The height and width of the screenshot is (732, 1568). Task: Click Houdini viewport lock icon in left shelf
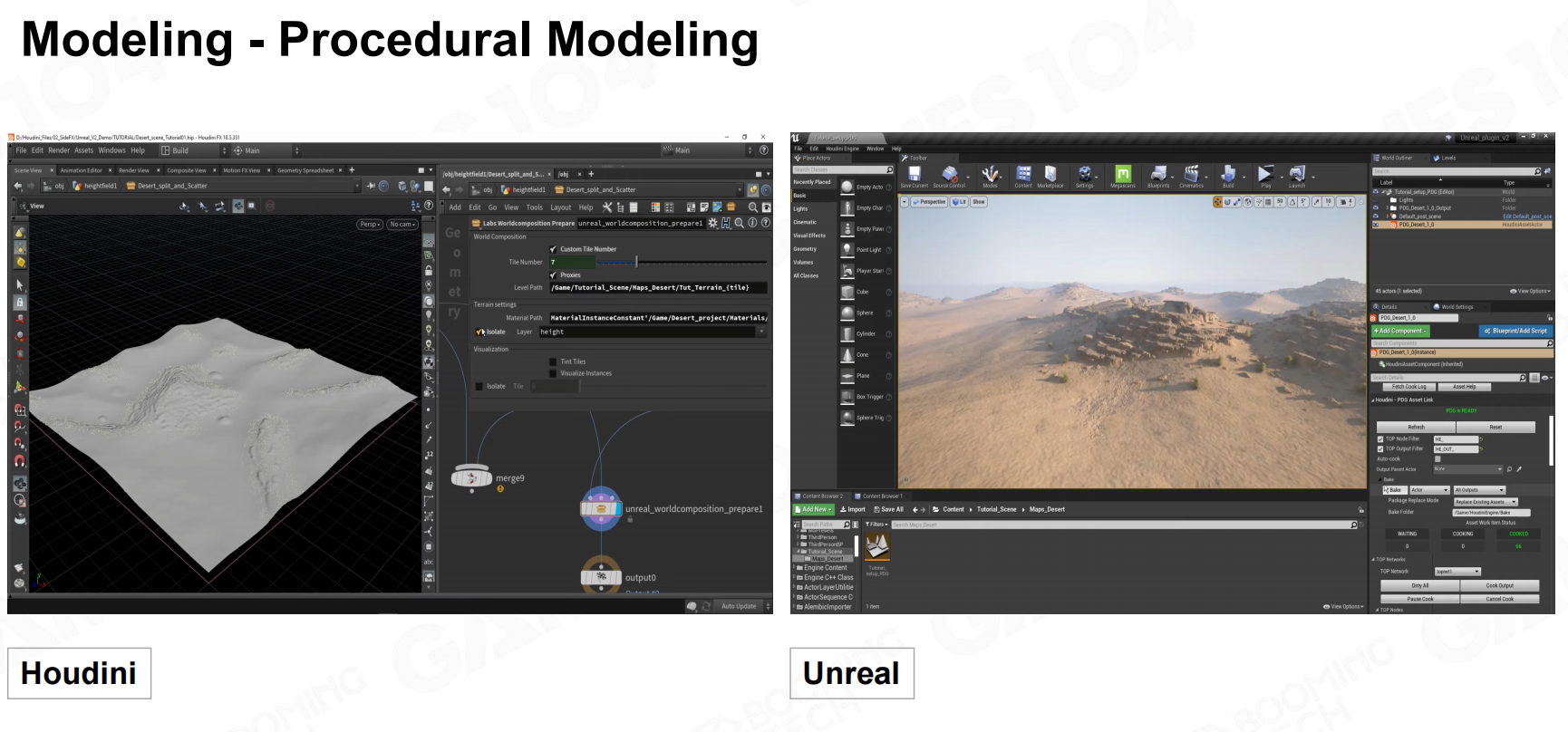click(20, 302)
